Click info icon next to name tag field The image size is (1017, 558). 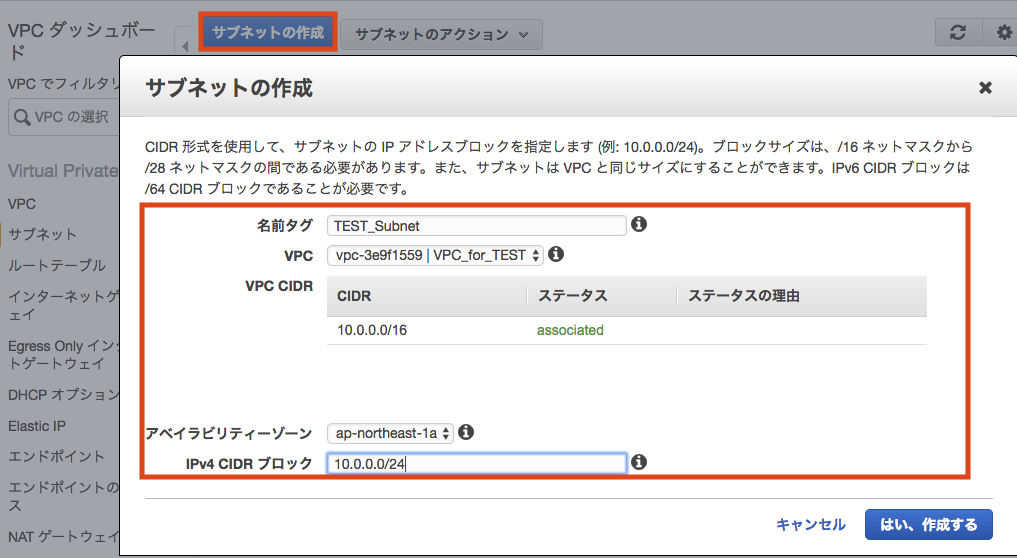(639, 224)
